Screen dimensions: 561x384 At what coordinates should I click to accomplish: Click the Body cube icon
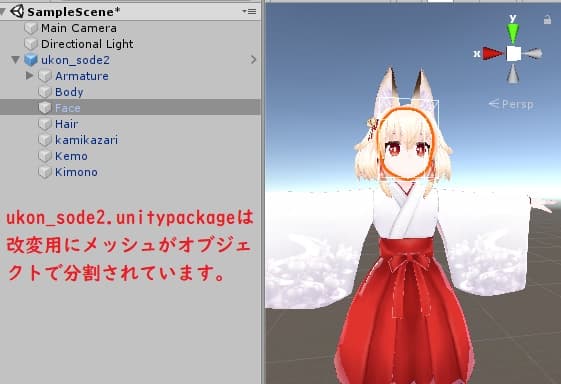pyautogui.click(x=45, y=92)
